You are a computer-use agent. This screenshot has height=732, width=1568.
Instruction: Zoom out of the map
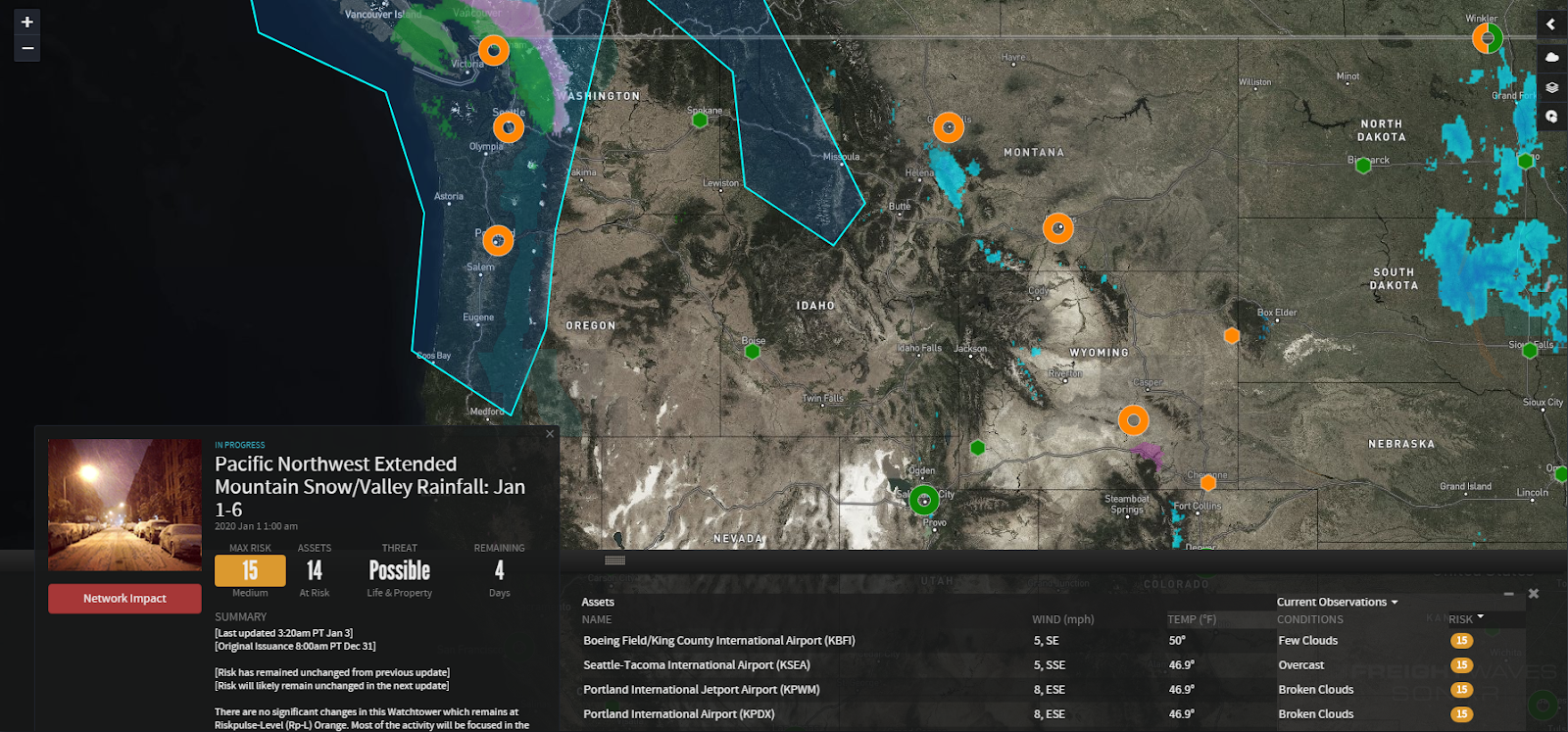click(x=27, y=48)
